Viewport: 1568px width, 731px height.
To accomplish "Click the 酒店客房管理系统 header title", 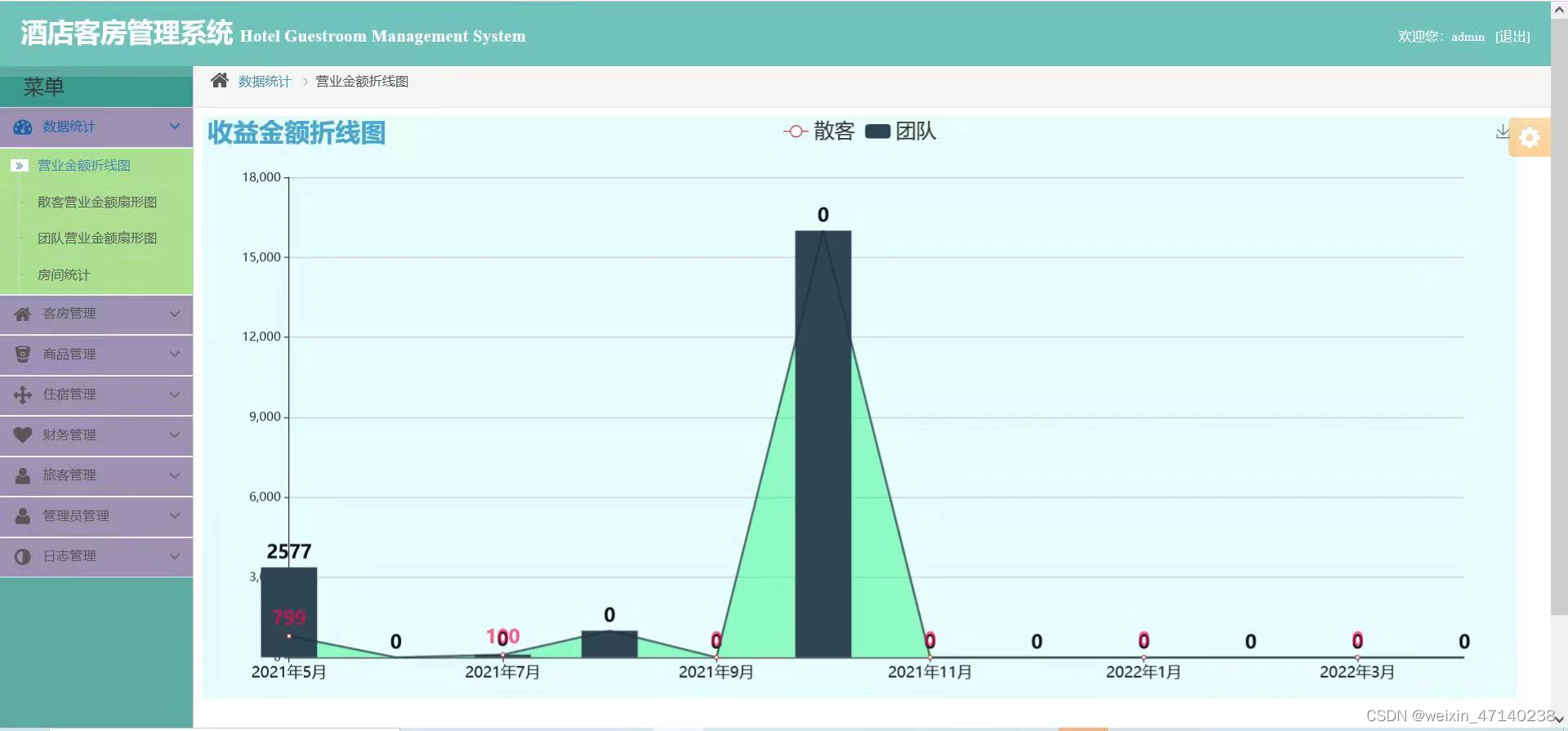I will coord(127,33).
